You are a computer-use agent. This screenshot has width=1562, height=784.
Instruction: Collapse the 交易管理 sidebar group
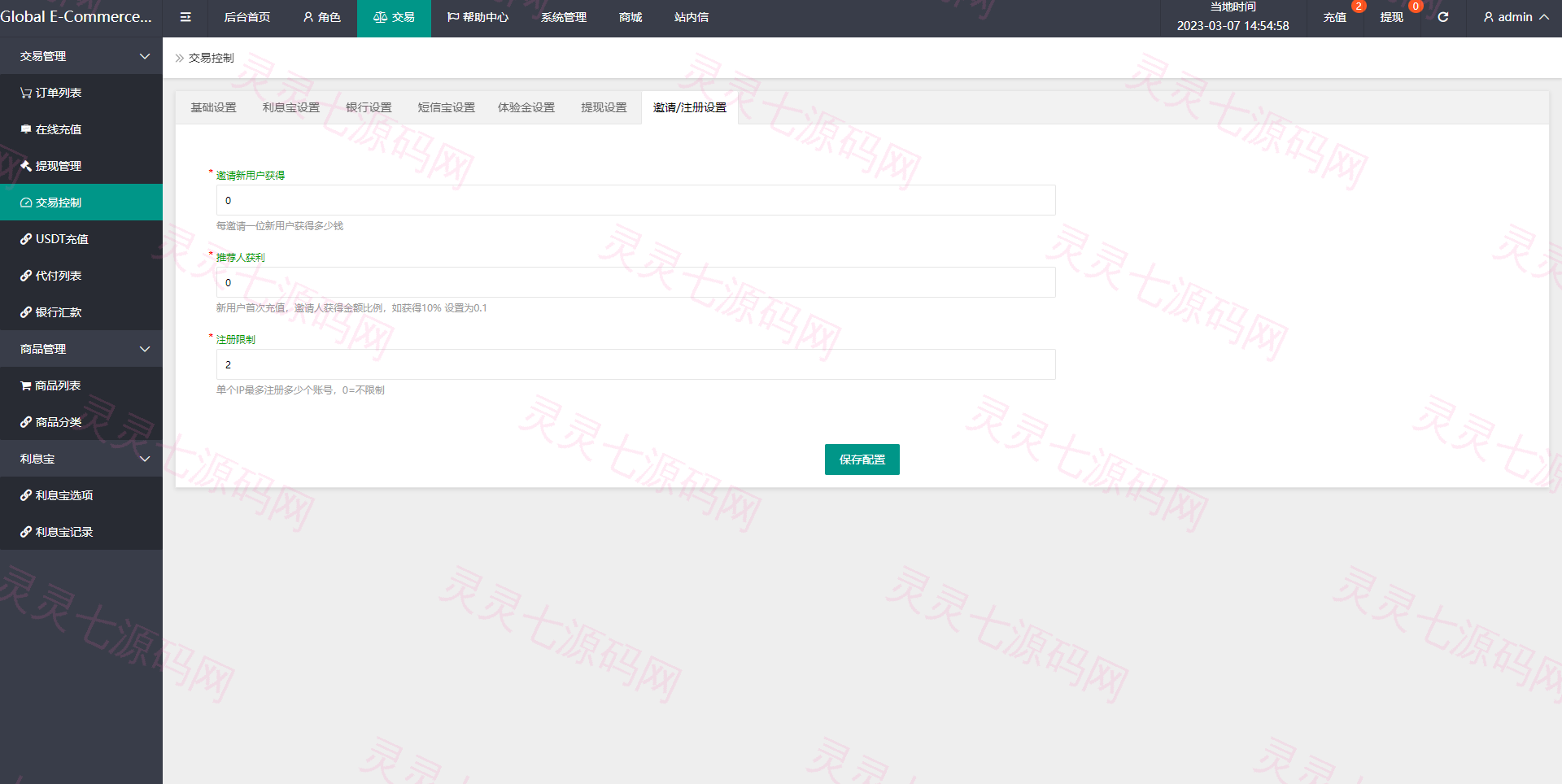tap(81, 56)
